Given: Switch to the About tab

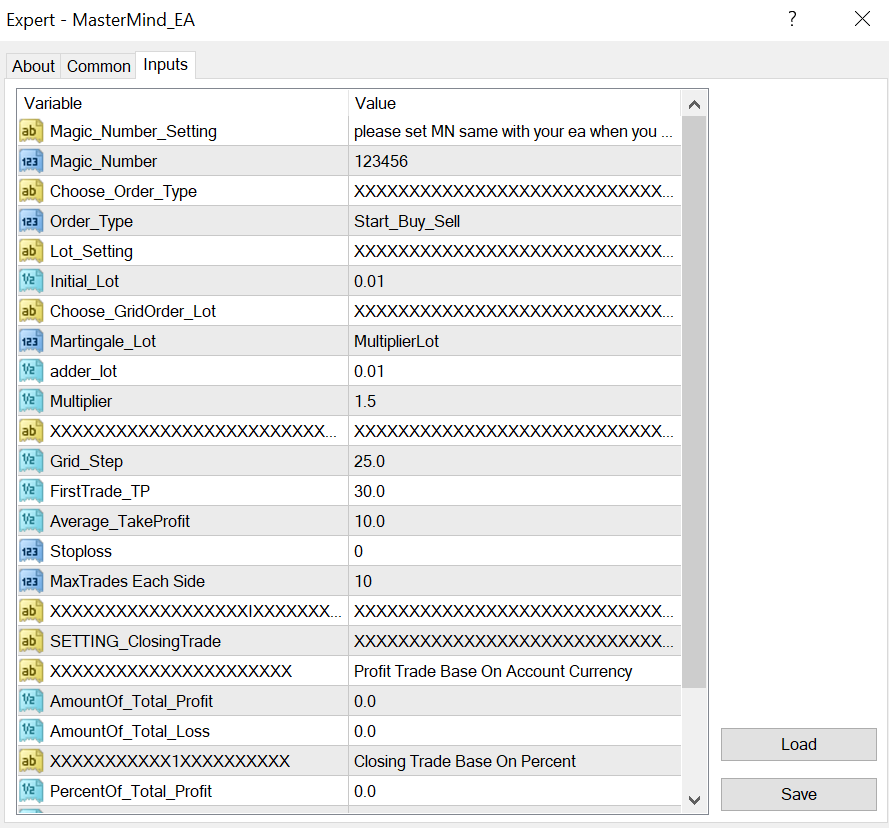Looking at the screenshot, I should click(x=33, y=66).
